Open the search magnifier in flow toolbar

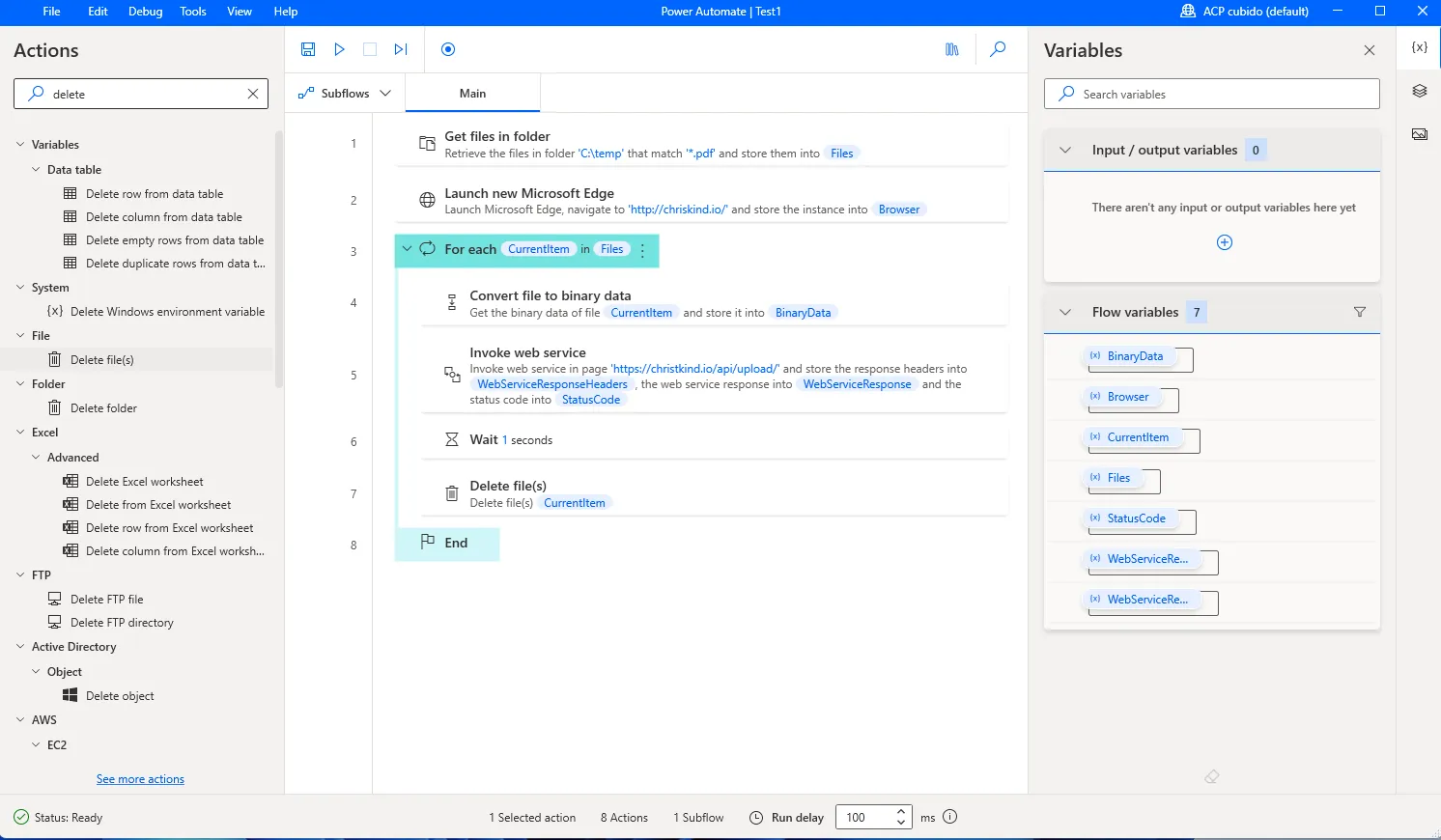point(999,49)
